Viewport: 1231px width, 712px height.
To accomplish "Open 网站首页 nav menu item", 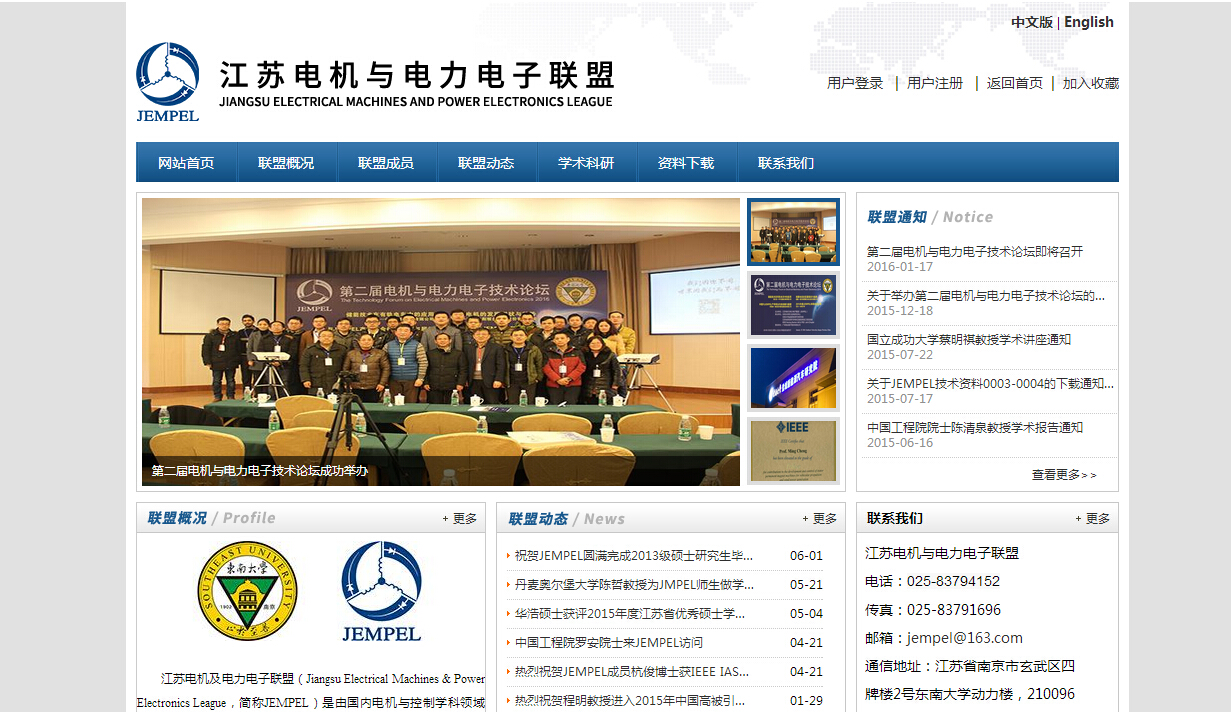I will (x=186, y=163).
